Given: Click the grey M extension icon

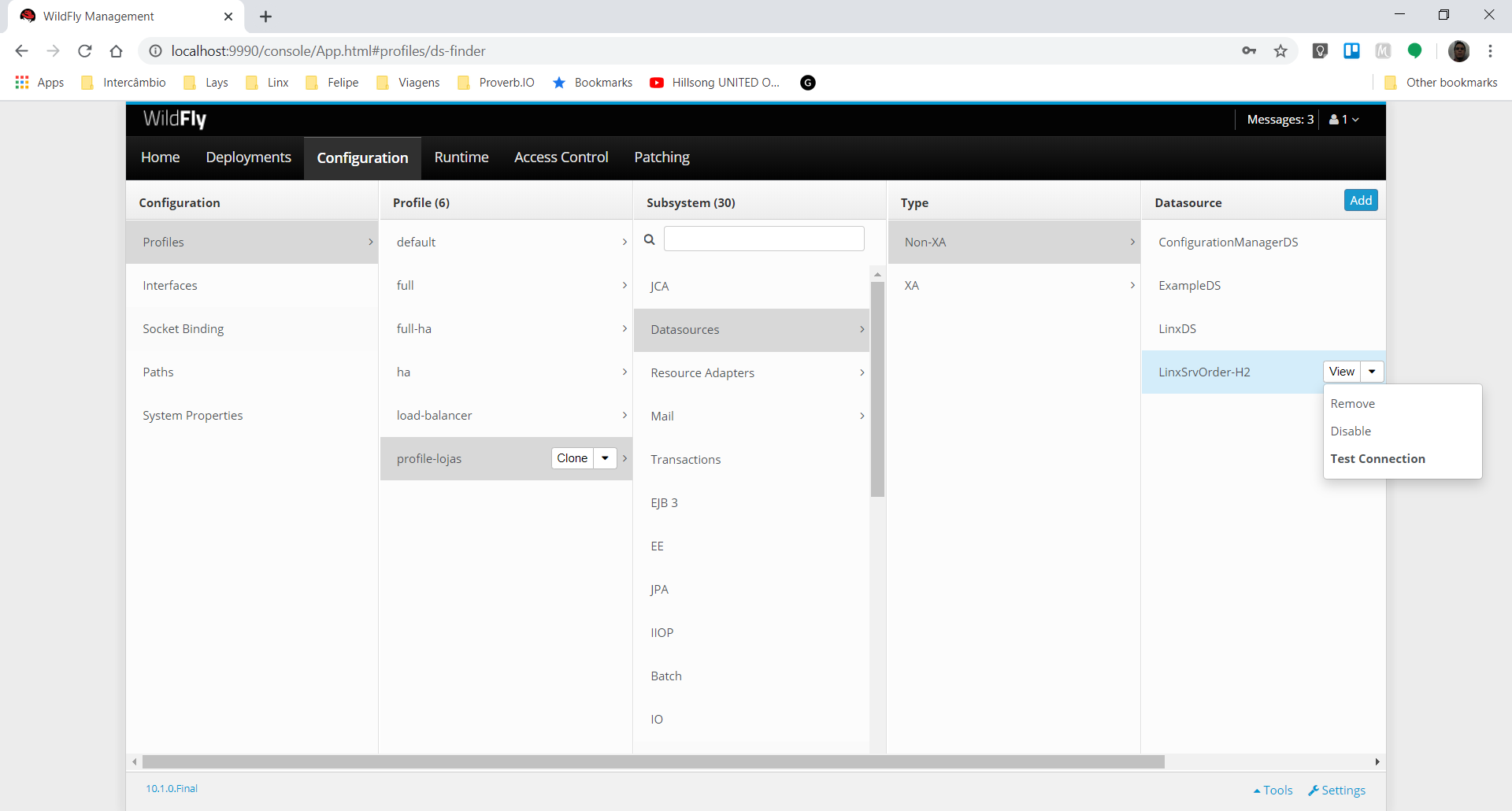Looking at the screenshot, I should point(1383,51).
